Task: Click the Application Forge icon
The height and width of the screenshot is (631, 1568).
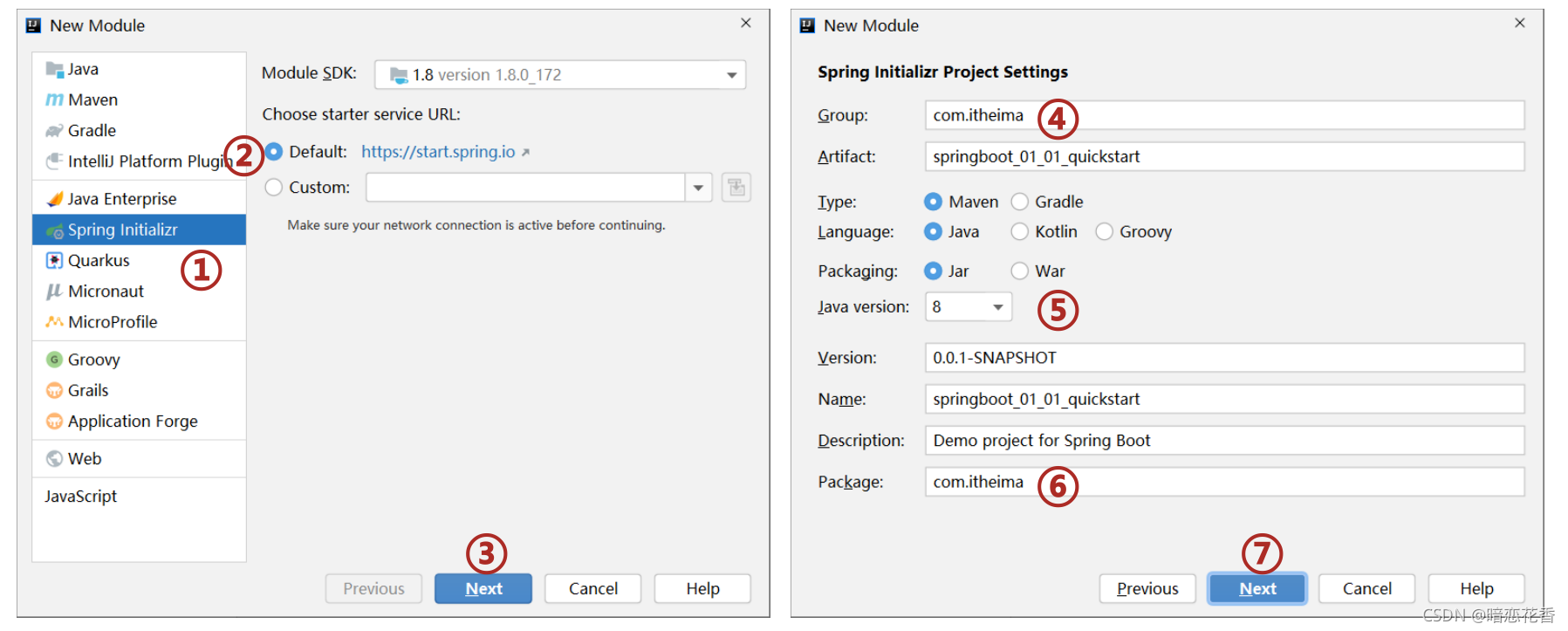Action: point(54,422)
